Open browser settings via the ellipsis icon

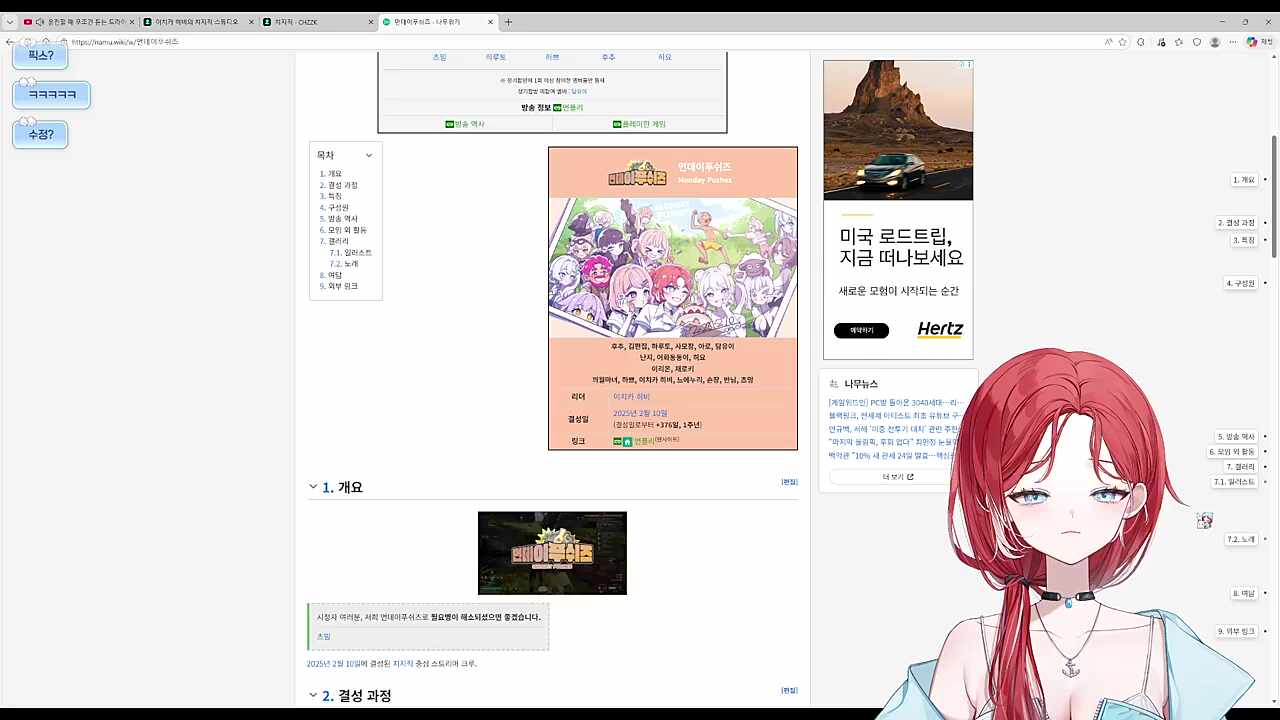pyautogui.click(x=1233, y=42)
